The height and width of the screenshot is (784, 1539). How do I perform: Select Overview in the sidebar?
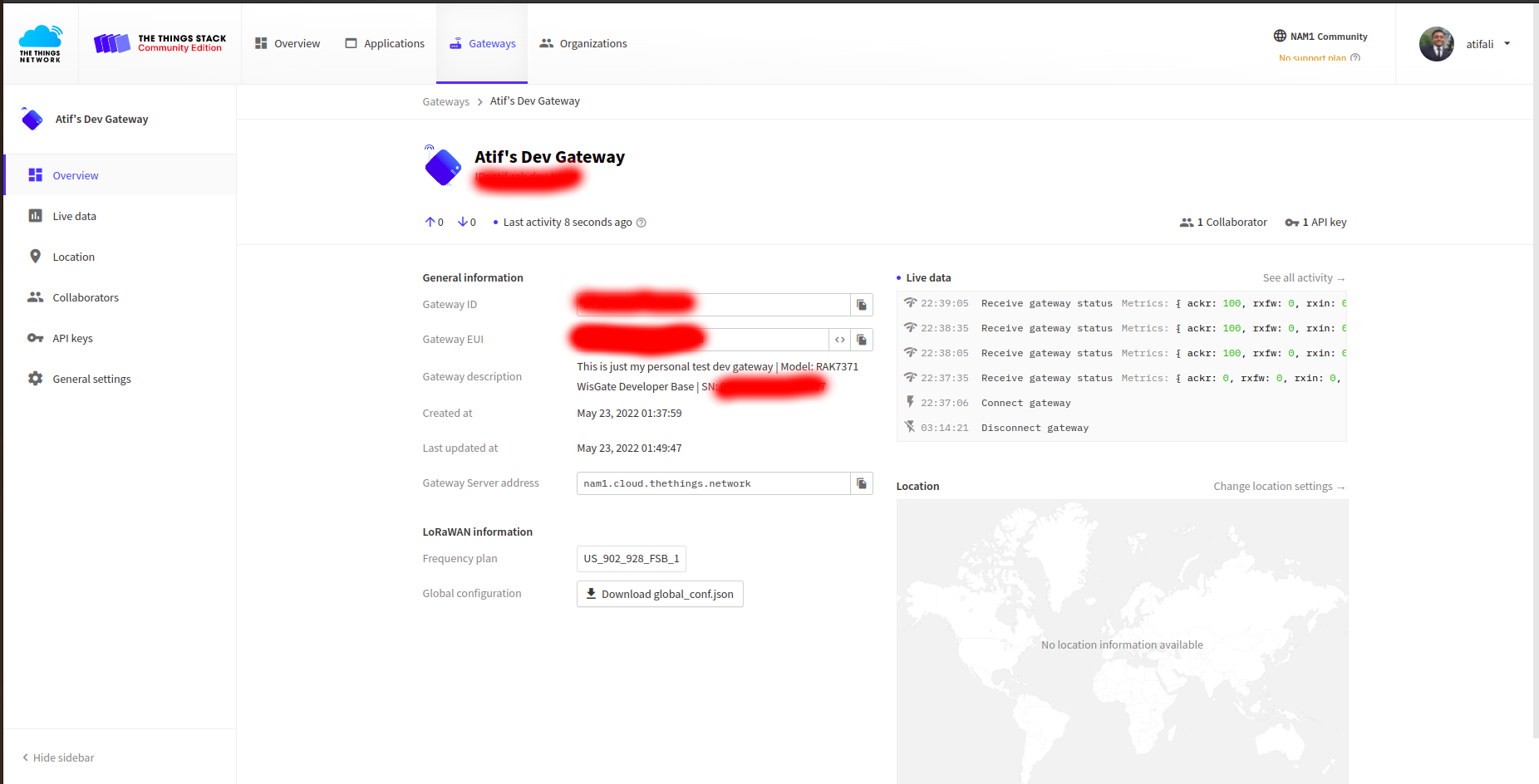click(x=120, y=175)
